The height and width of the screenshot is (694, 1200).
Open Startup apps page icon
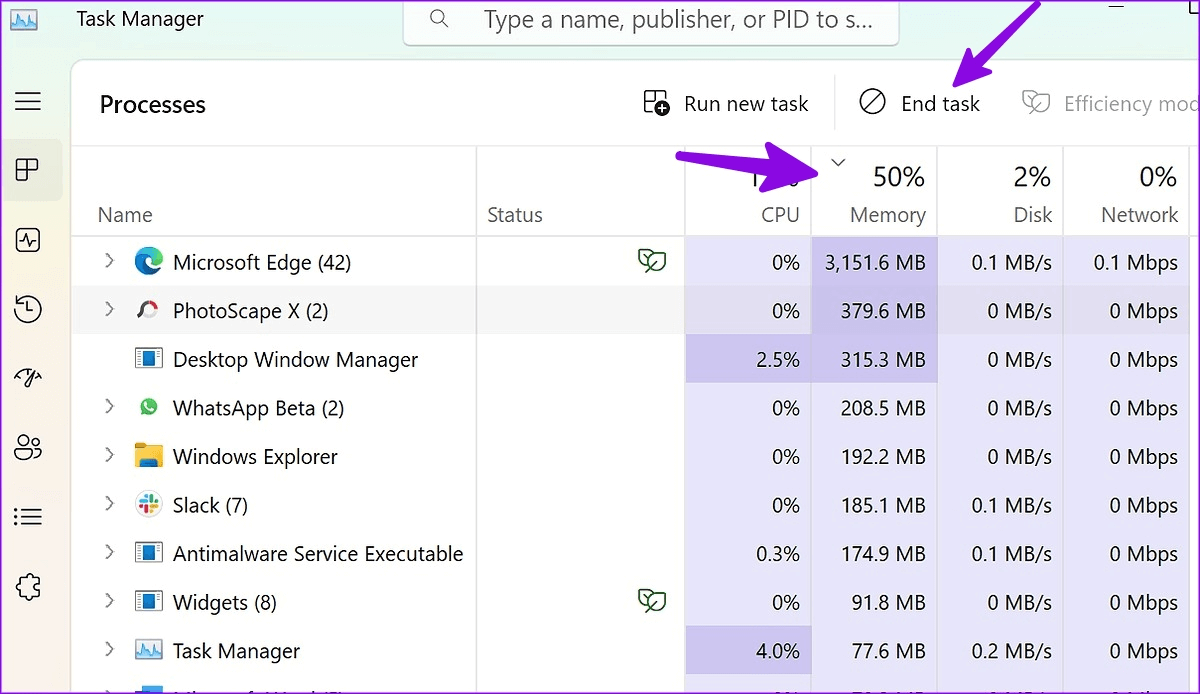(x=28, y=378)
